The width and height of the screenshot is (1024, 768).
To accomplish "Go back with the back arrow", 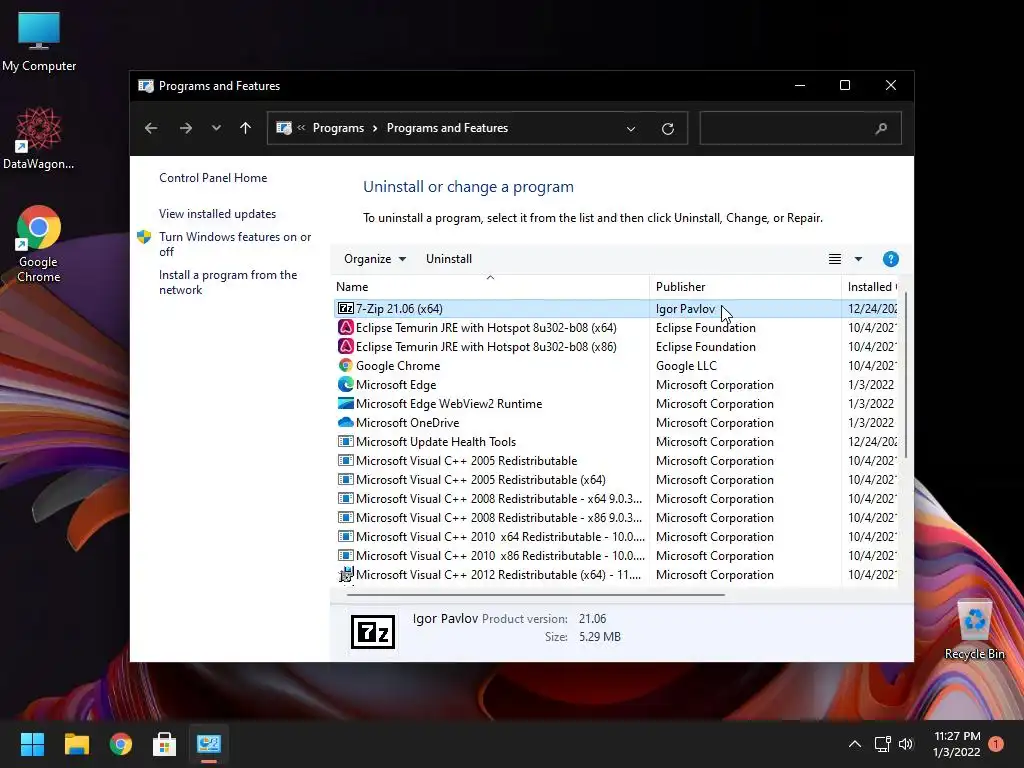I will point(151,128).
